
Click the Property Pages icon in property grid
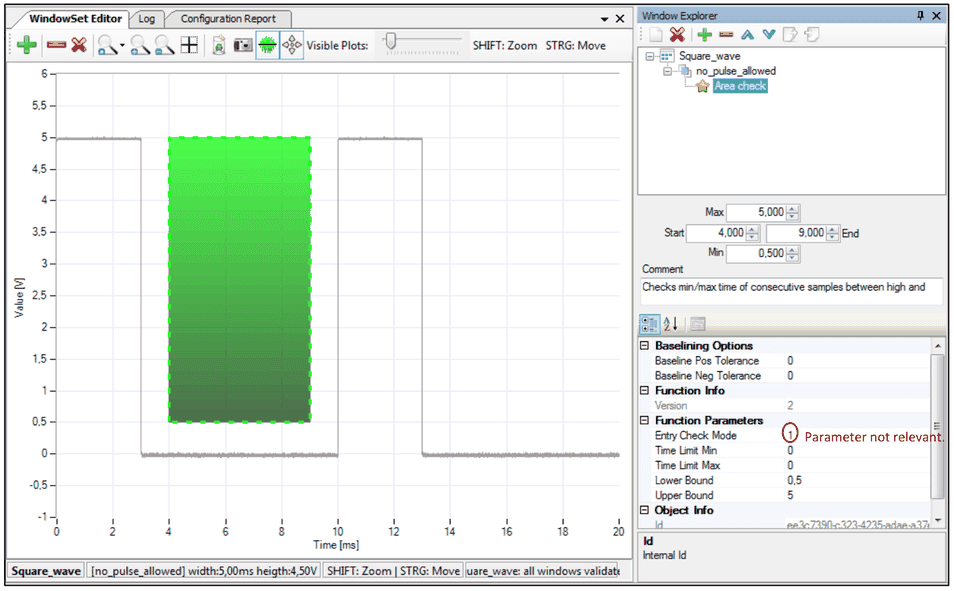[698, 324]
